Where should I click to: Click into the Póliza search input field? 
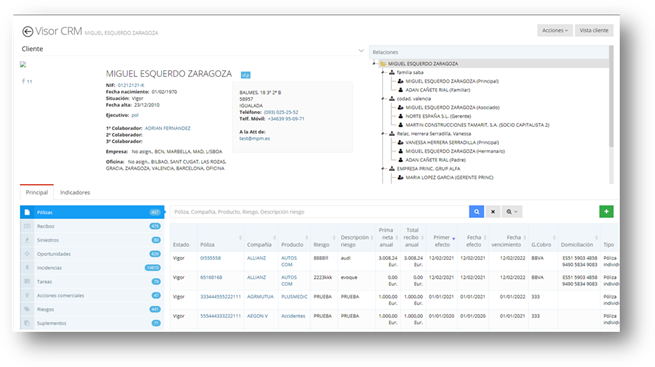tap(320, 212)
